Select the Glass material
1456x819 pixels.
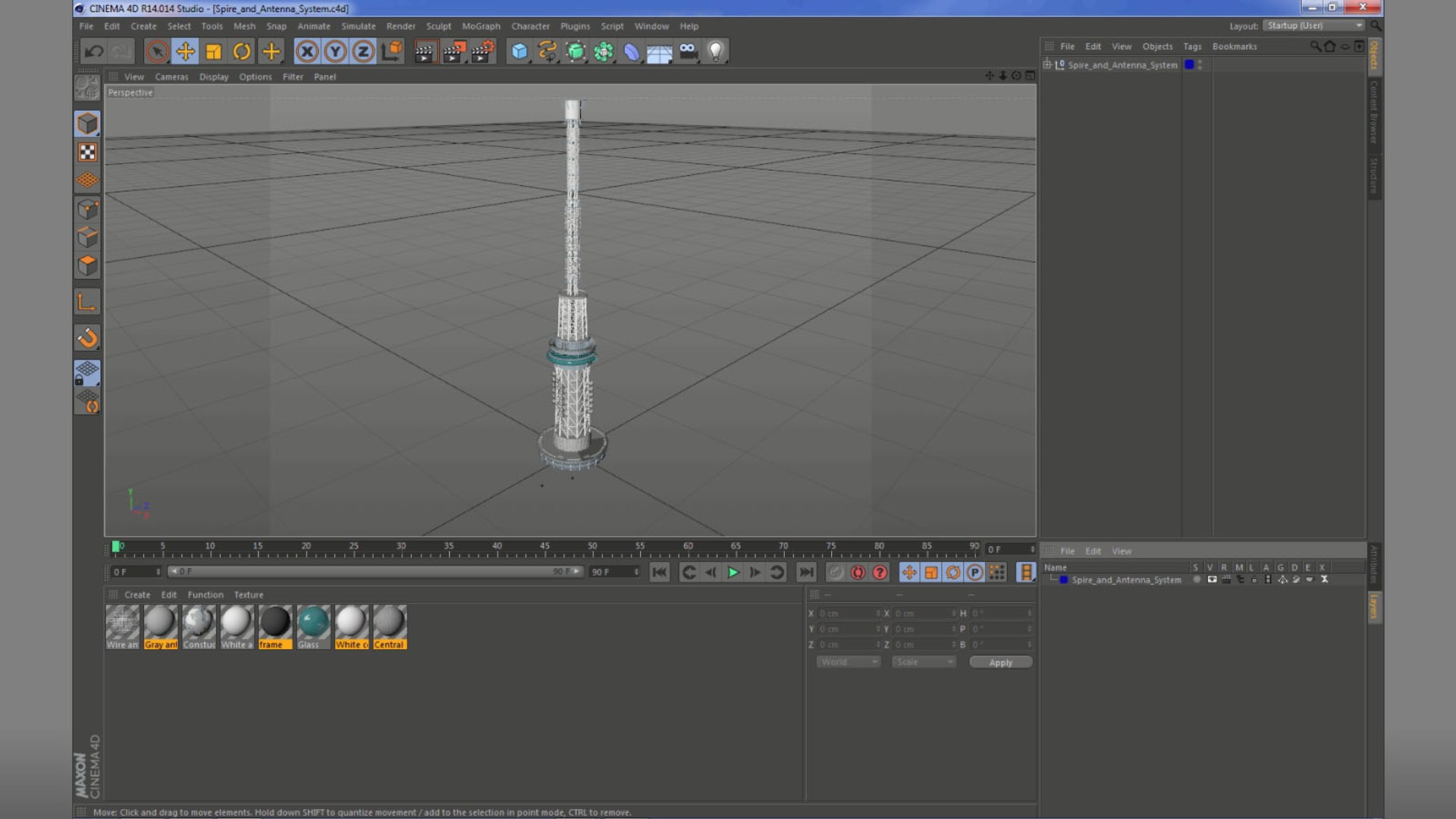tap(313, 627)
